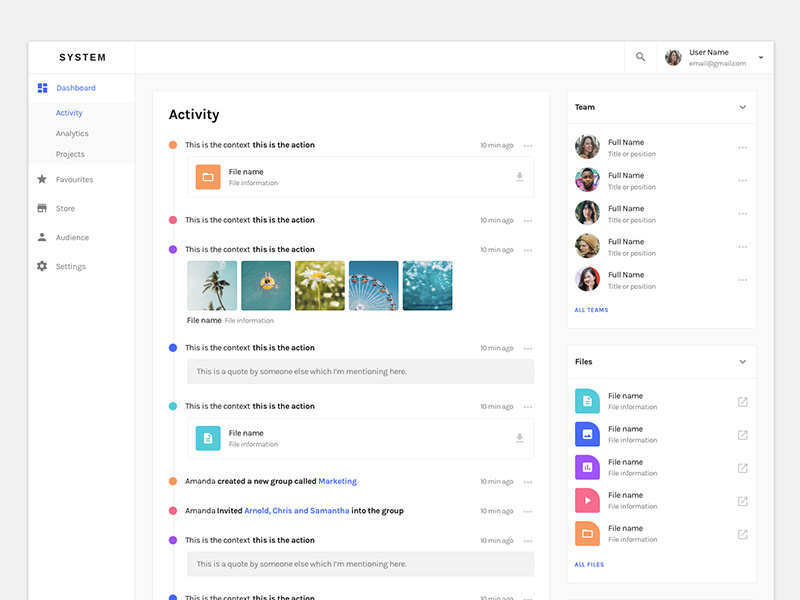Open pink video file in new window

click(x=743, y=502)
